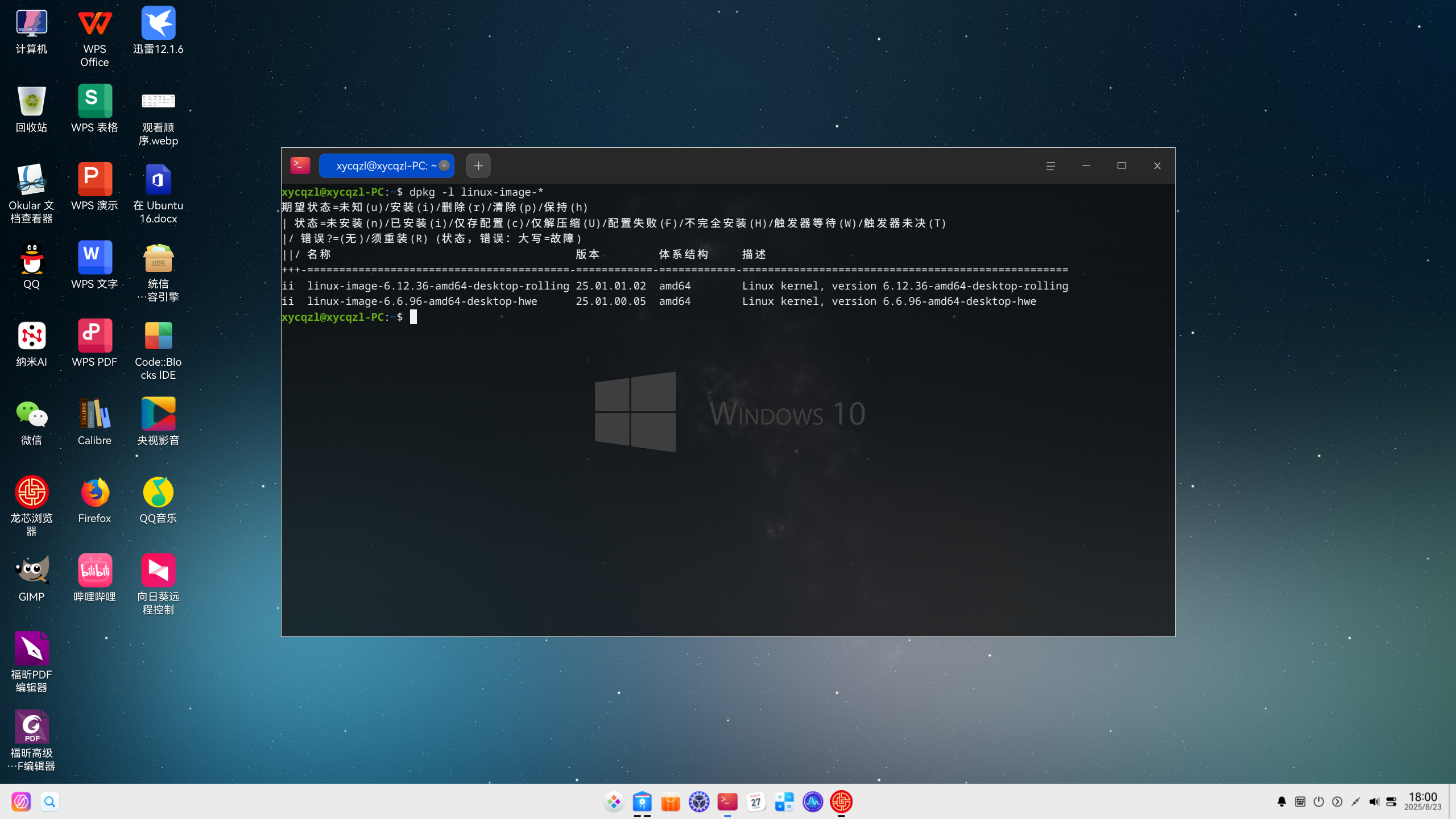Open 央视影音 desktop icon
This screenshot has height=819, width=1456.
coord(158,422)
